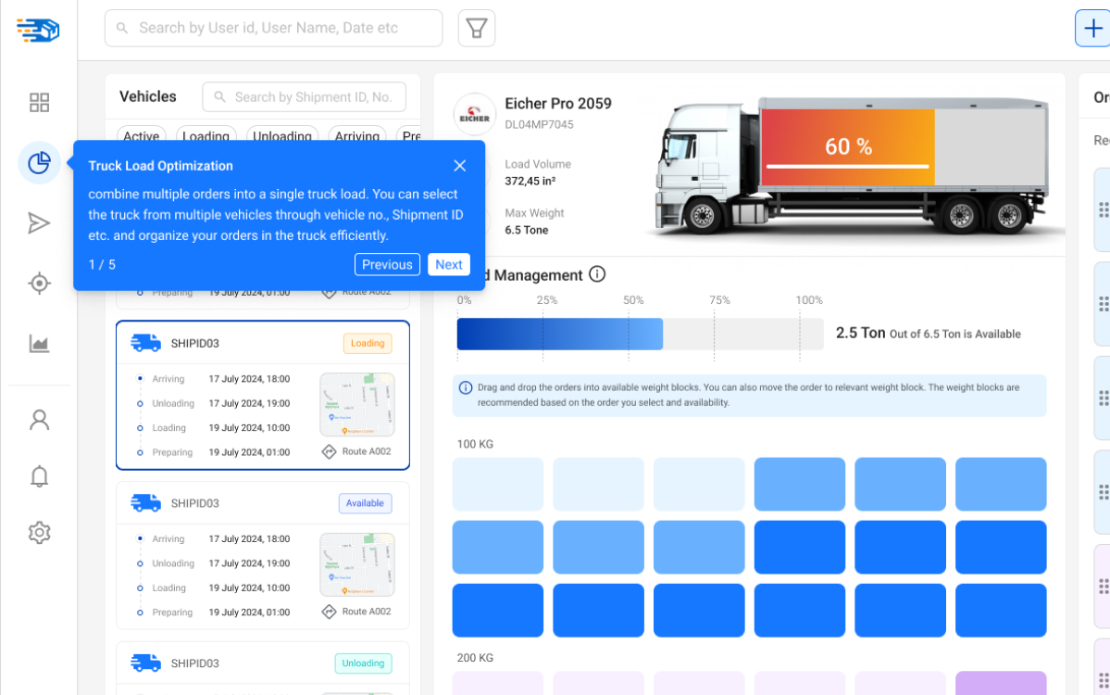
Task: Close the Truck Load Optimization tooltip
Action: tap(459, 166)
